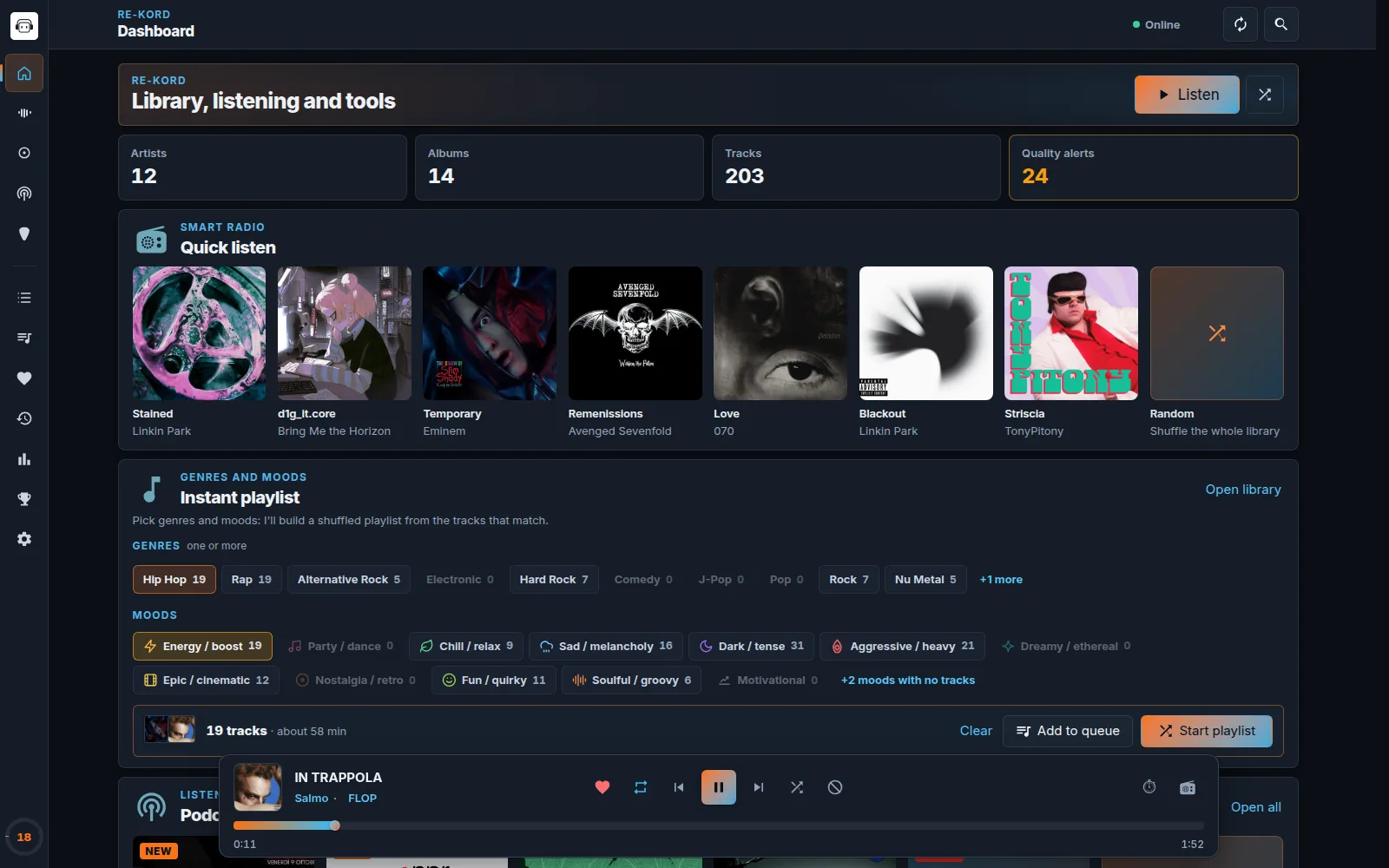Play Stained by Linkin Park cover
This screenshot has height=868, width=1389.
(x=199, y=333)
